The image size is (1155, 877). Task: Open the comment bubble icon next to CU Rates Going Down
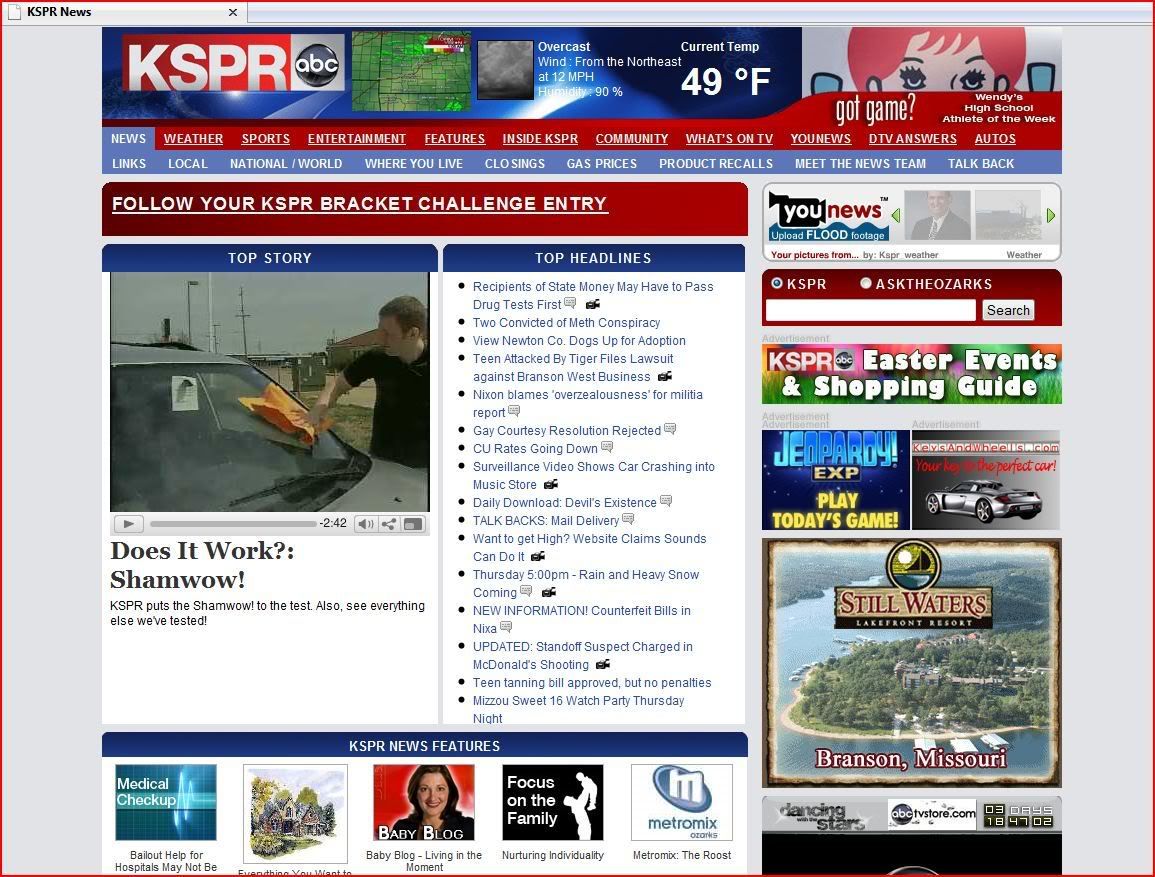click(607, 448)
